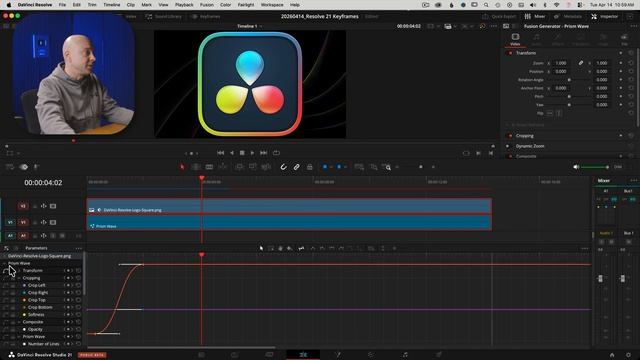Open keyframe Parameters panel options menu

pos(78,248)
